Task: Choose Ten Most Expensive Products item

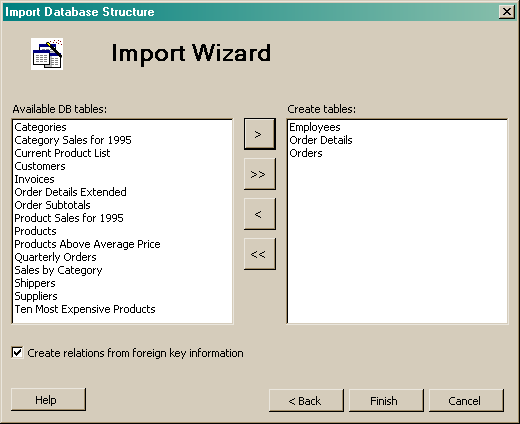Action: [x=85, y=309]
